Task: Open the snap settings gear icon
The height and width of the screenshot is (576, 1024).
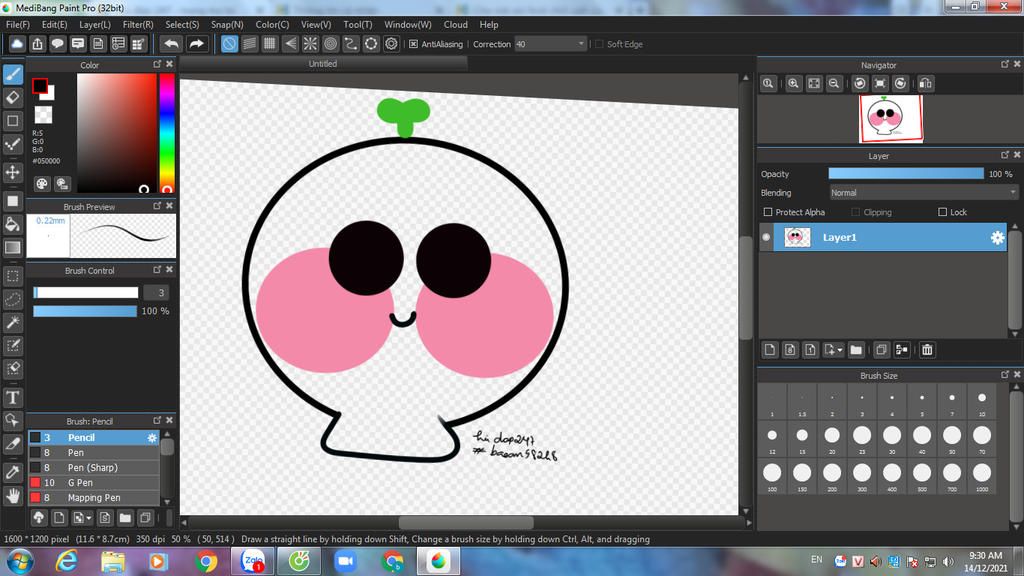Action: coord(391,44)
